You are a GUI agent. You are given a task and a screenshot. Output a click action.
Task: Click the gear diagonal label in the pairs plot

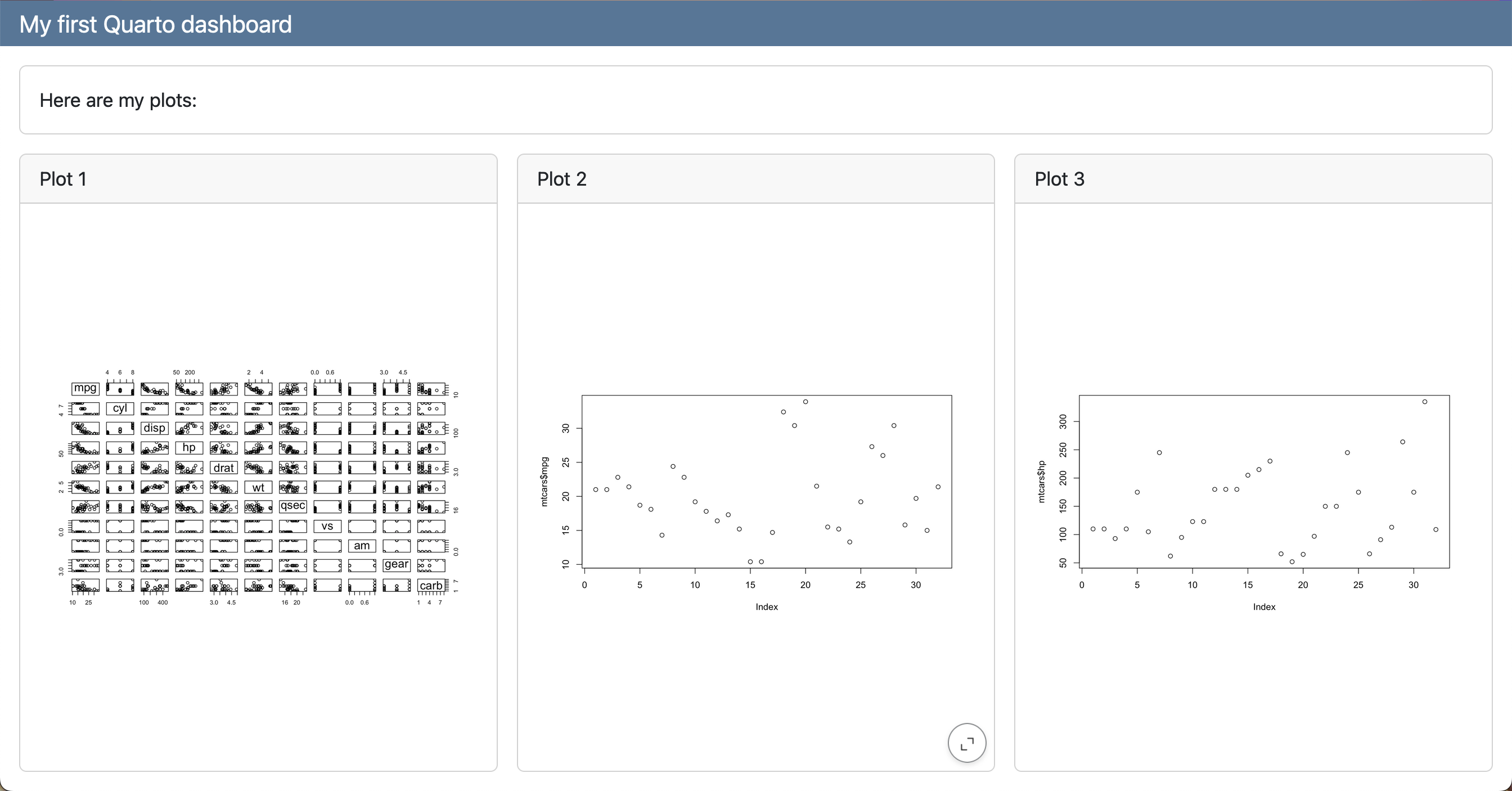tap(397, 565)
